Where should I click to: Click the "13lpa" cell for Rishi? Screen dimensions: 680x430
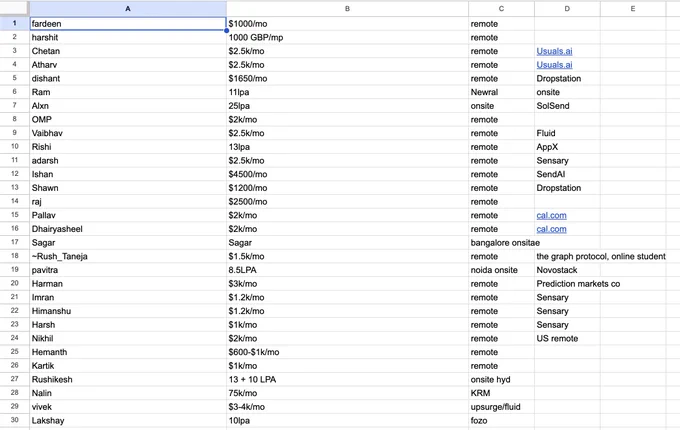click(x=347, y=147)
